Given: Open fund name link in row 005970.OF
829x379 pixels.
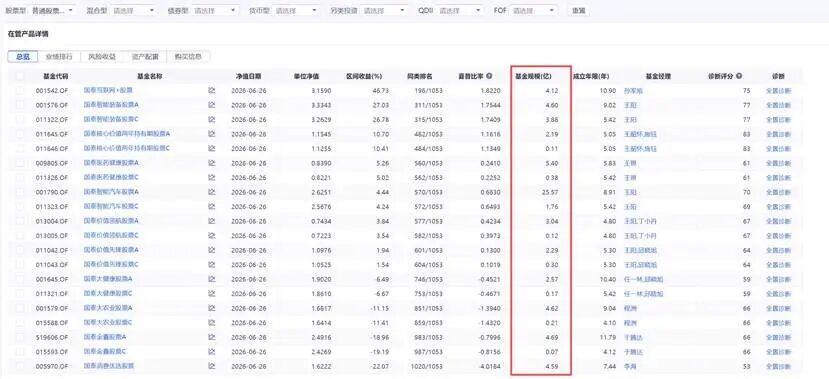Looking at the screenshot, I should point(109,366).
